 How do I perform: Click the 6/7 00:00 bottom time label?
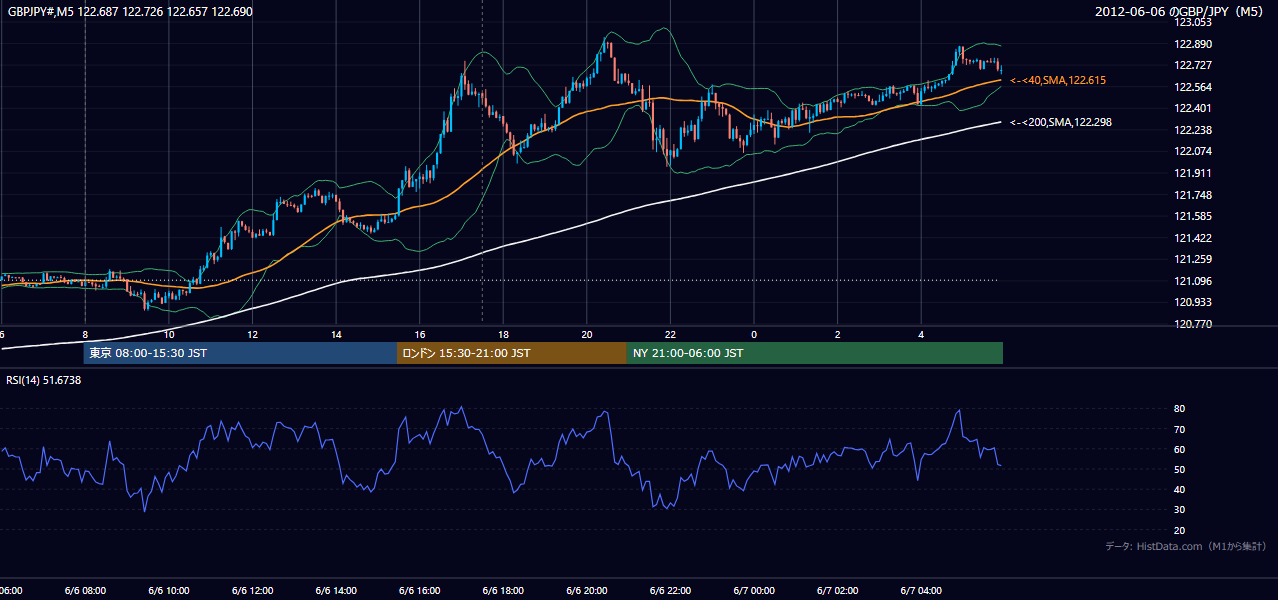[x=754, y=591]
